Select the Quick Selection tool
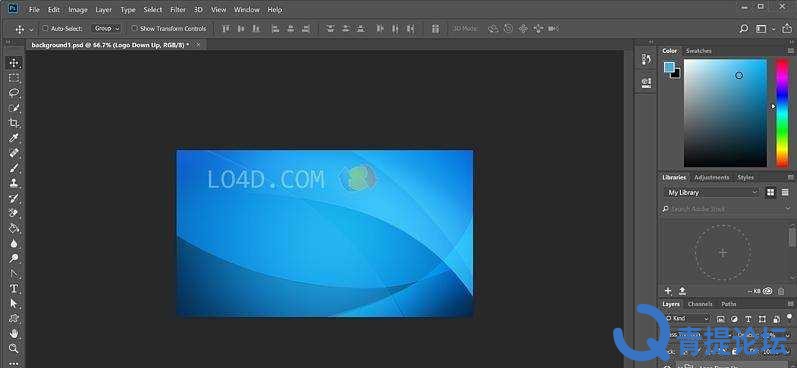The height and width of the screenshot is (368, 797). click(x=14, y=108)
